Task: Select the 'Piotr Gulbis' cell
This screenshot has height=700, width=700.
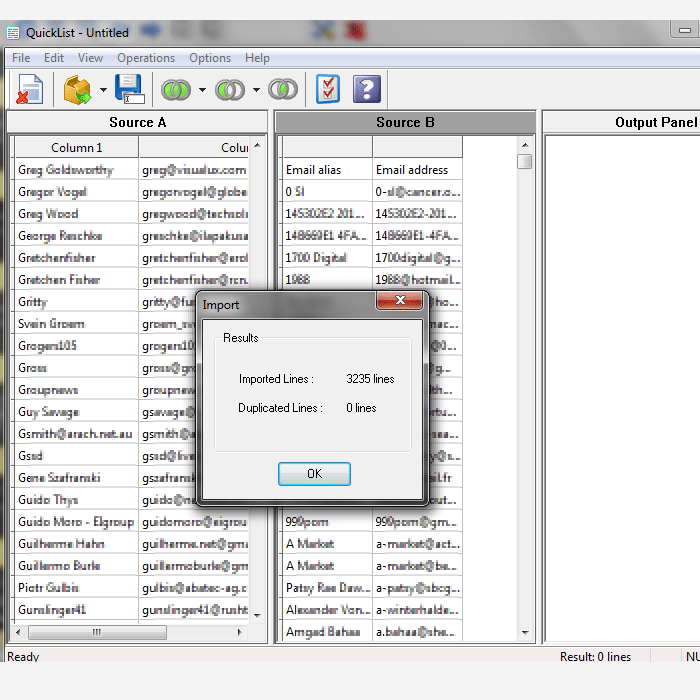Action: pyautogui.click(x=76, y=588)
